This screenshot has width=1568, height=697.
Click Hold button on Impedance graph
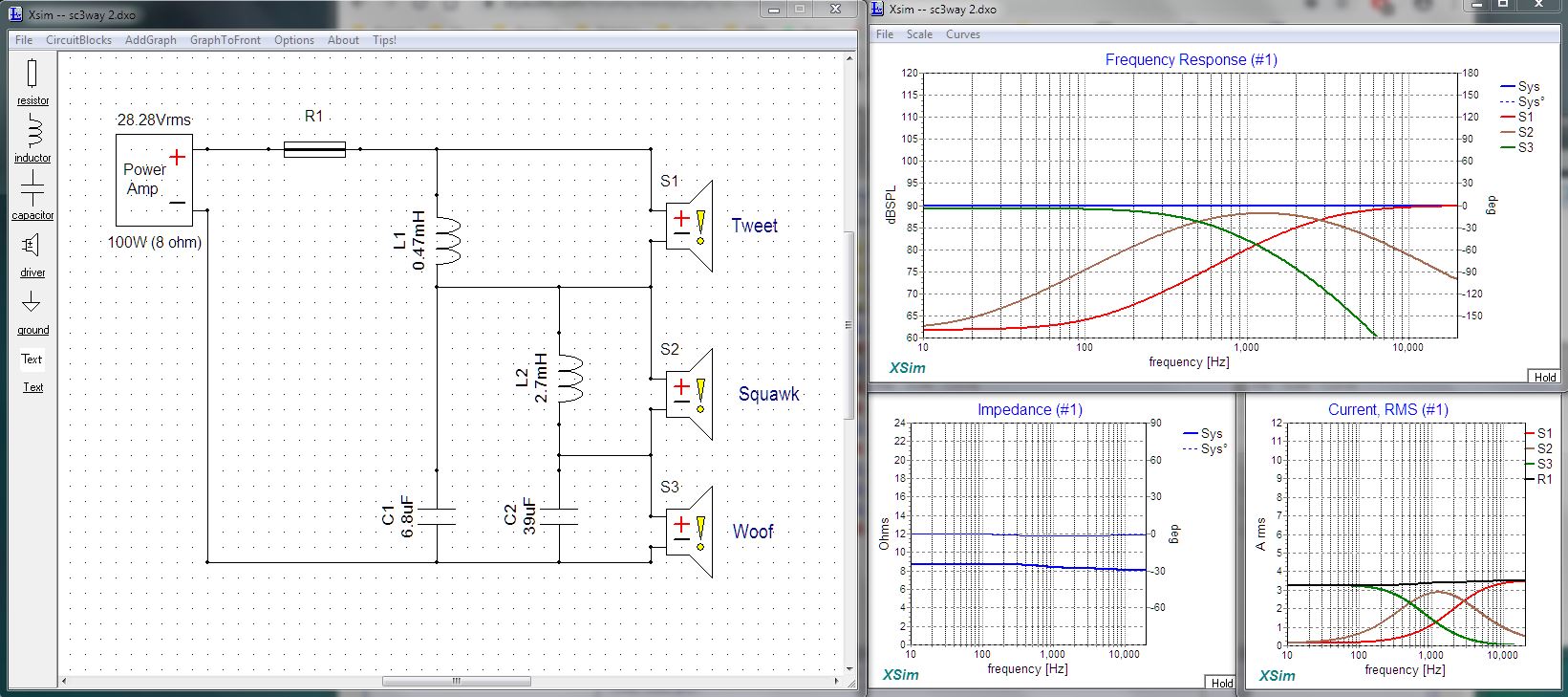[x=1222, y=683]
